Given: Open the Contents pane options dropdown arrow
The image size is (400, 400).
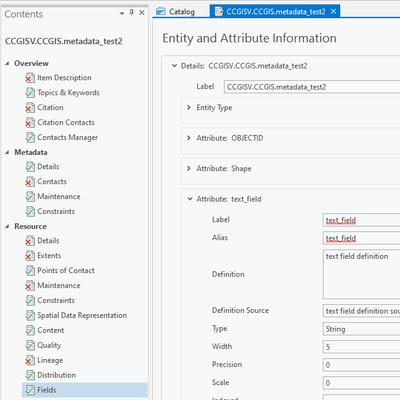Looking at the screenshot, I should pyautogui.click(x=122, y=13).
